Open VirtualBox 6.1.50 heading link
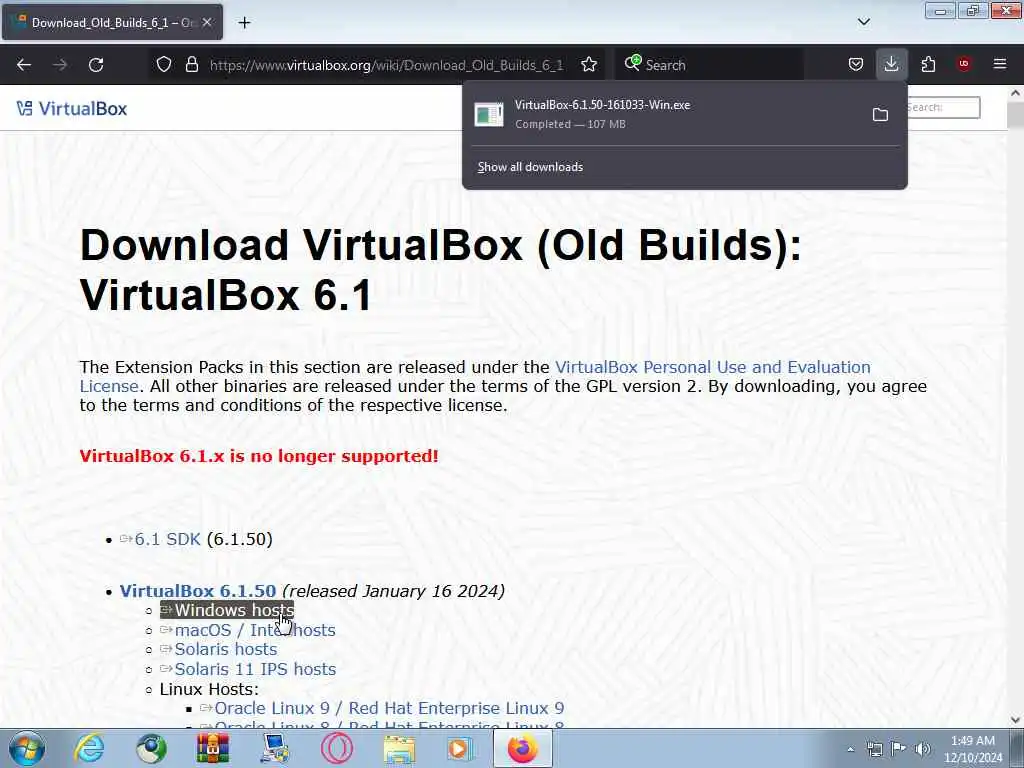 198,591
